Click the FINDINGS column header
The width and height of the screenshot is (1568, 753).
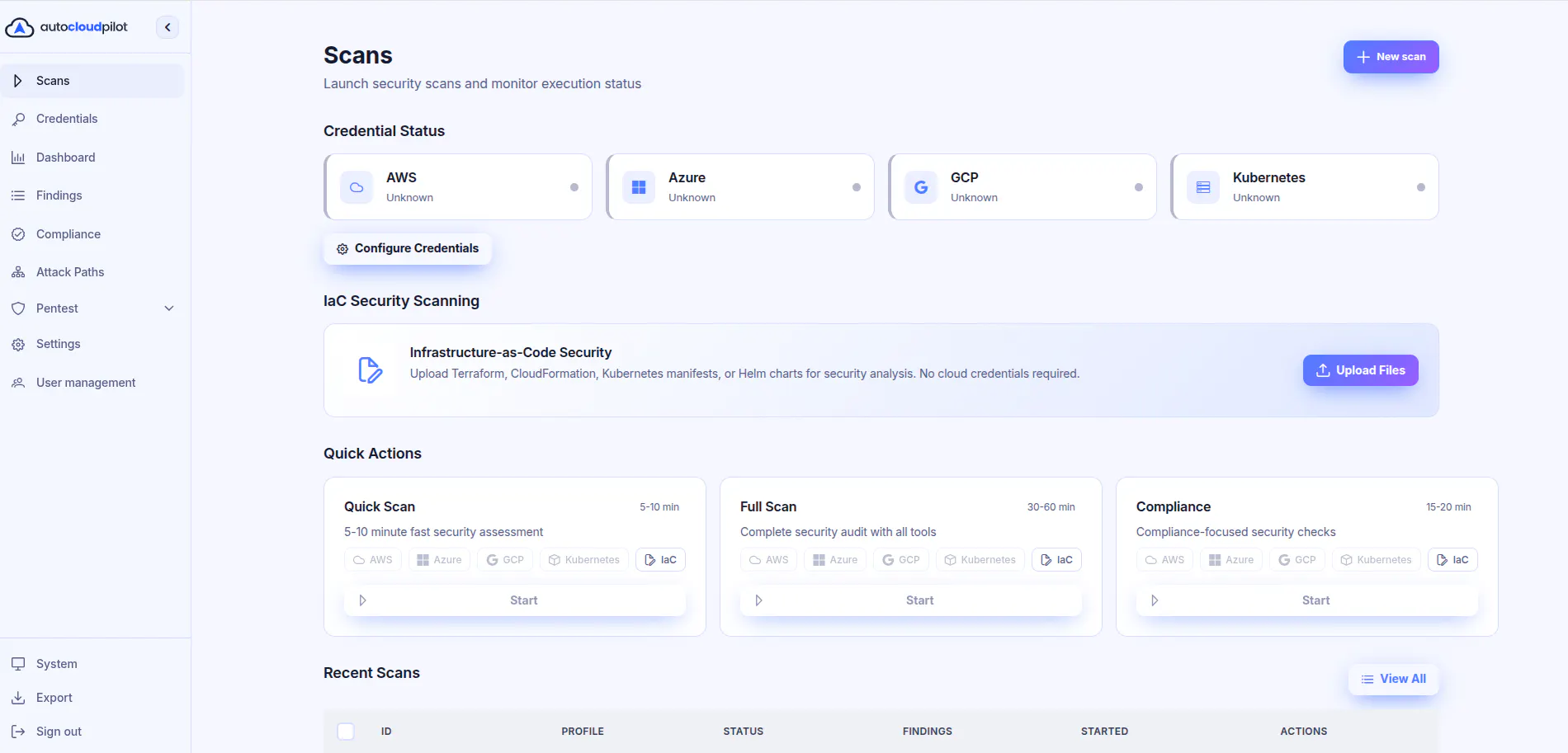(x=928, y=732)
